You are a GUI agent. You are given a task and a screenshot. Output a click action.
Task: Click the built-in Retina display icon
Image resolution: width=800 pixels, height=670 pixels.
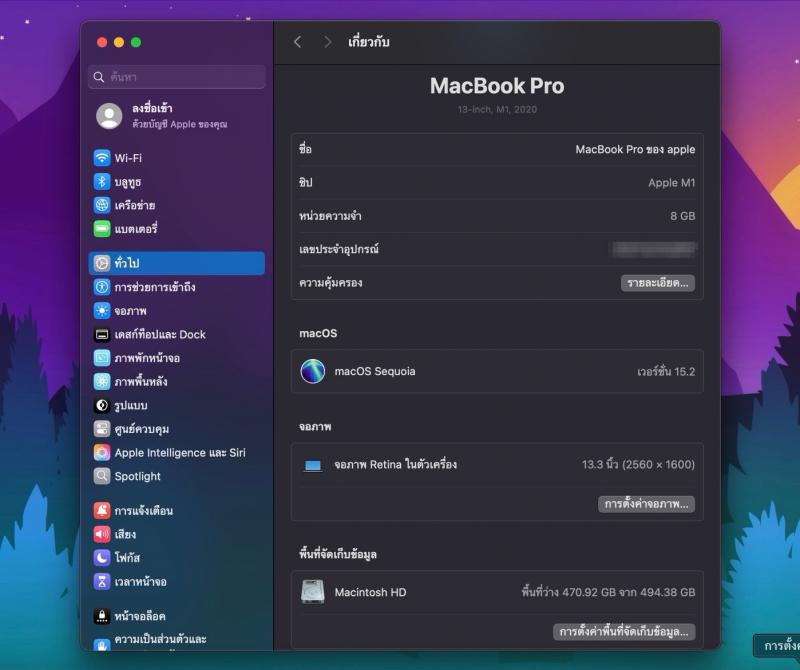pyautogui.click(x=313, y=465)
